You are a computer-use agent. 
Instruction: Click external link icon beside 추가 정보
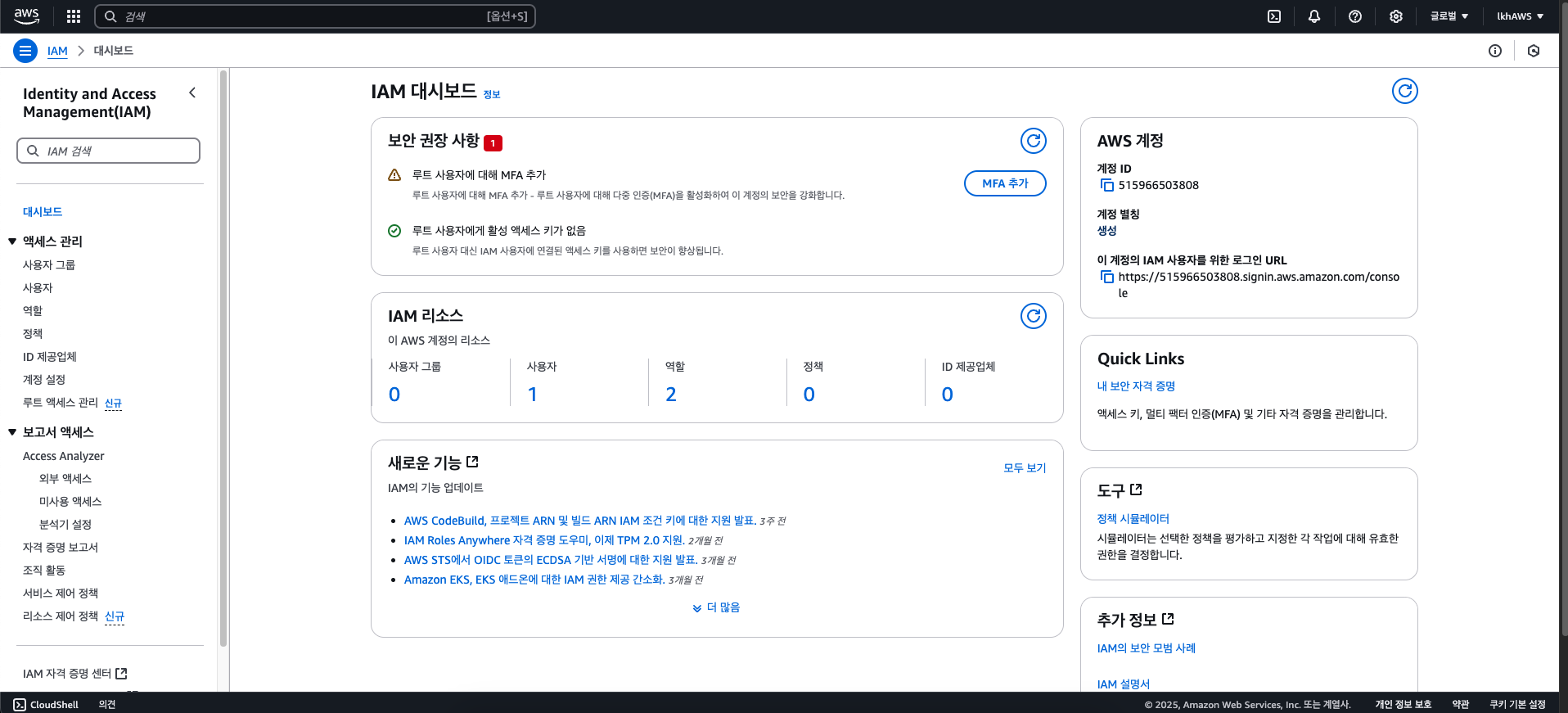click(1168, 619)
